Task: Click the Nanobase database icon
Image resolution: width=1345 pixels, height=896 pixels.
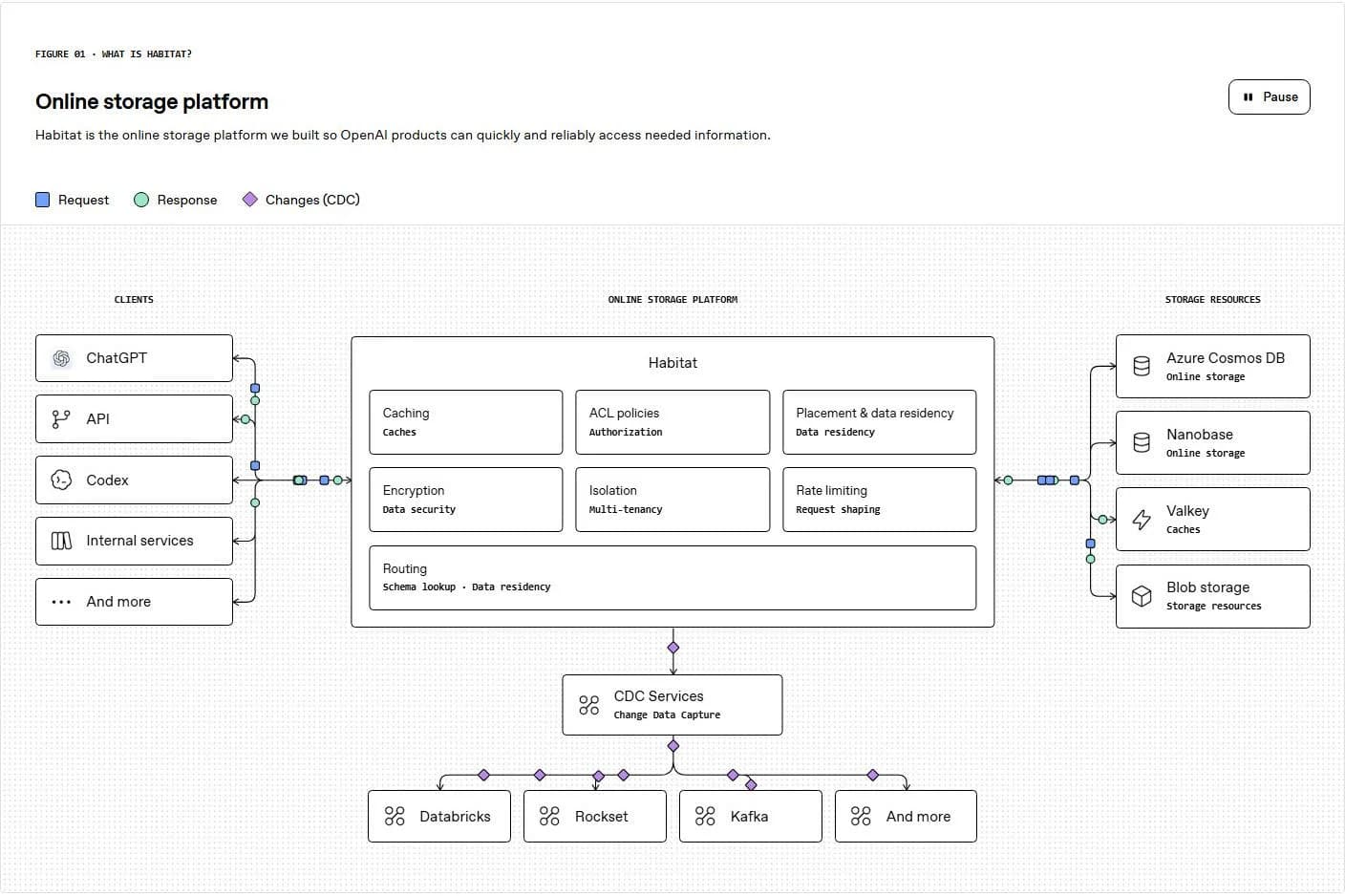Action: (1142, 442)
